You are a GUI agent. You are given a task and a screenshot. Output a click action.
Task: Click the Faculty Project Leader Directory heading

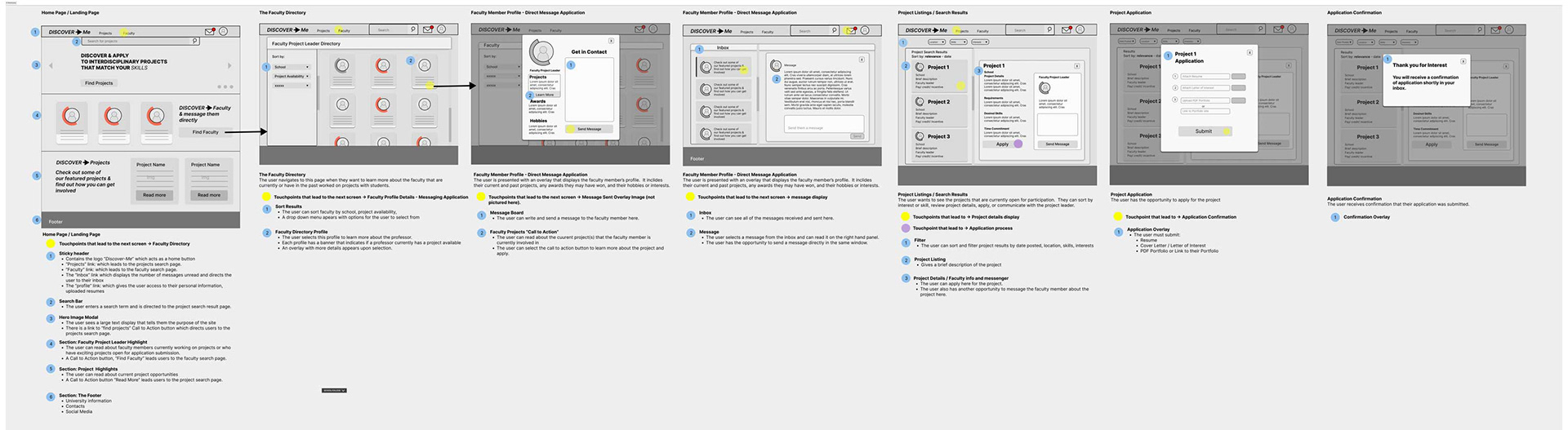pyautogui.click(x=306, y=43)
